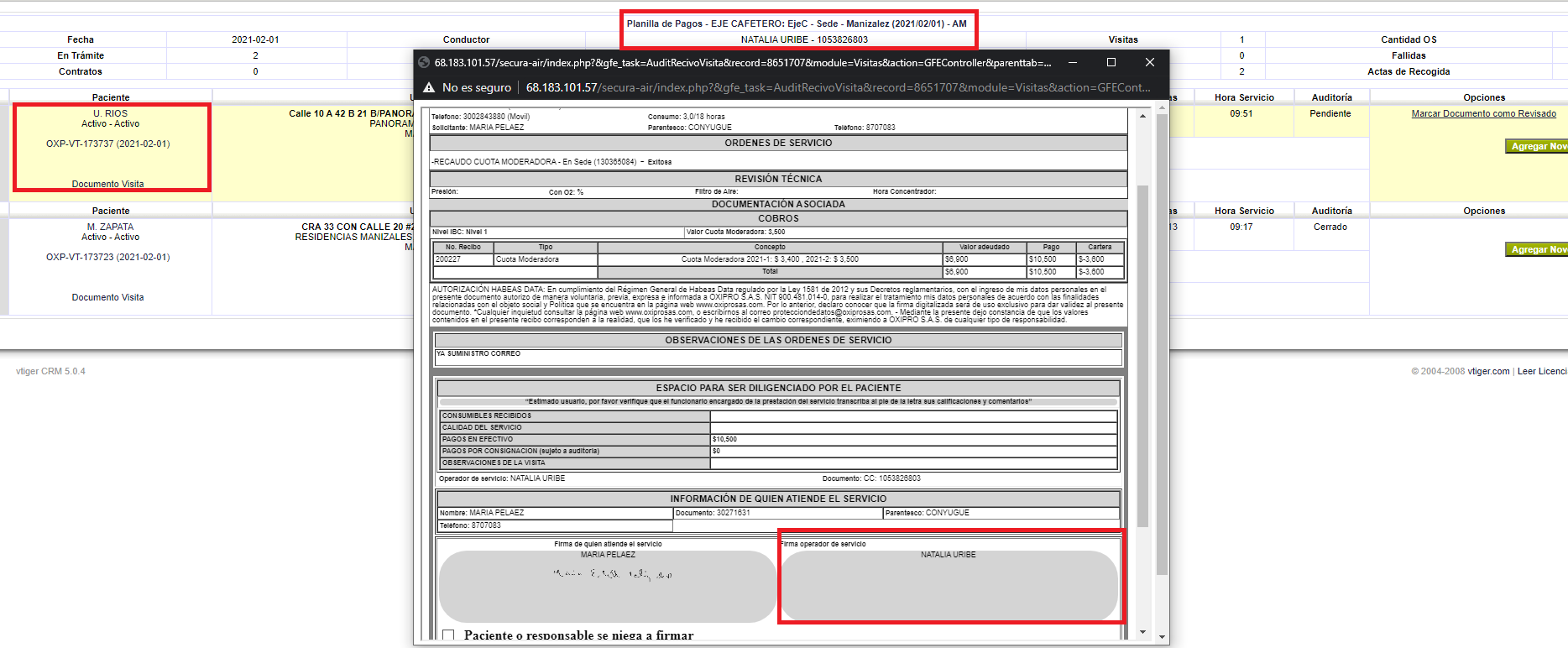Click receipt number '200227'
Viewport: 1568px width, 648px height.
pyautogui.click(x=448, y=259)
